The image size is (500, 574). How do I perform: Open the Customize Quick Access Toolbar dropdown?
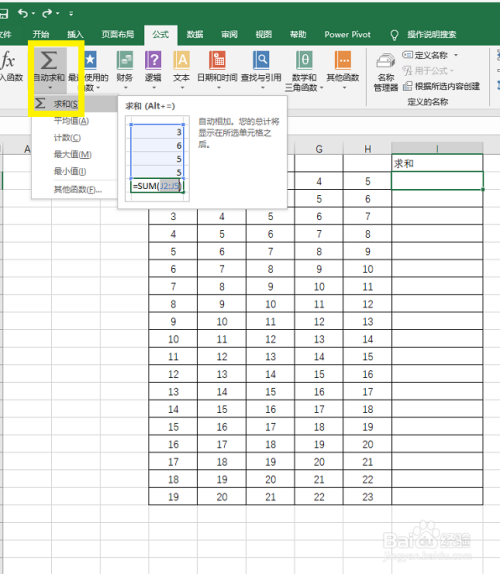pyautogui.click(x=71, y=14)
